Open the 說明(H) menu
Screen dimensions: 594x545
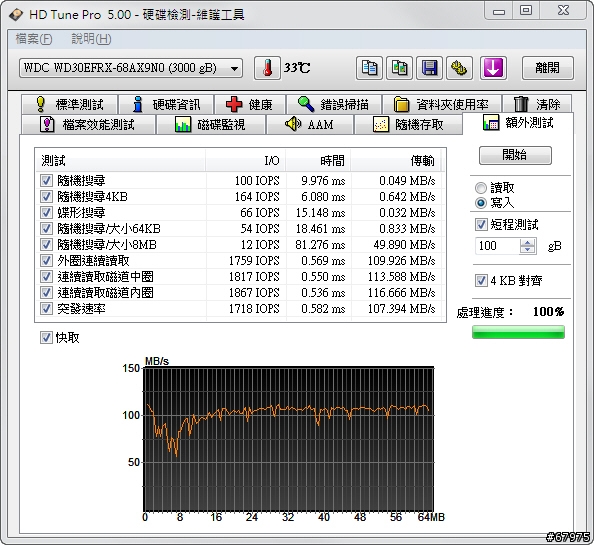(91, 39)
